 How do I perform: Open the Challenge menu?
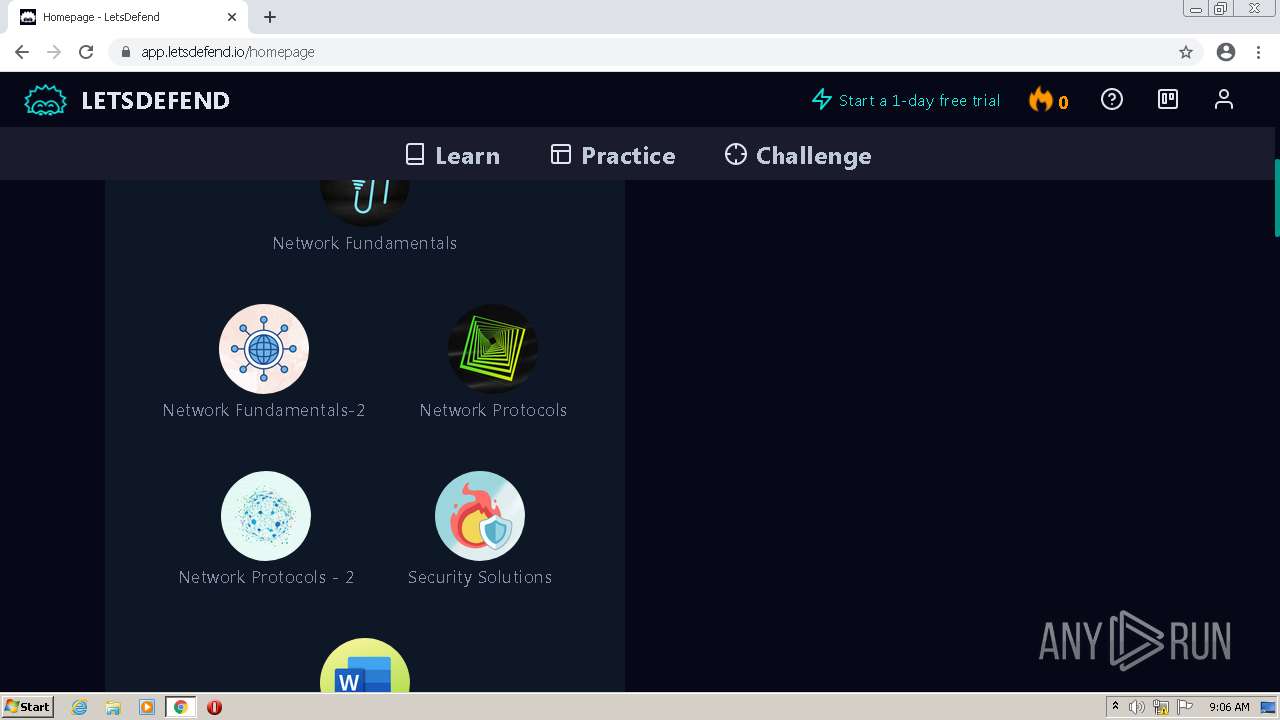(x=798, y=155)
